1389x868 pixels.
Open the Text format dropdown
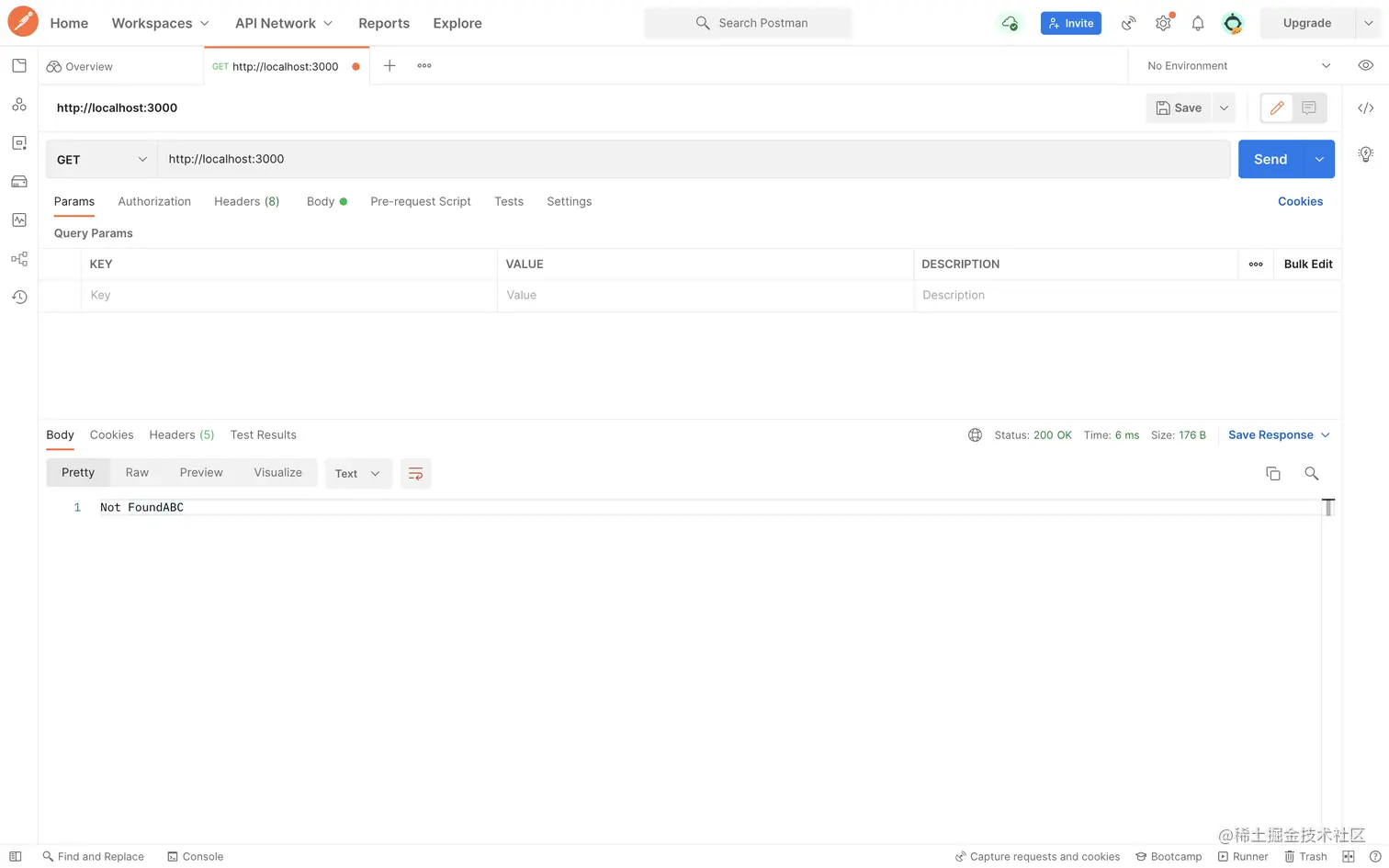coord(357,473)
